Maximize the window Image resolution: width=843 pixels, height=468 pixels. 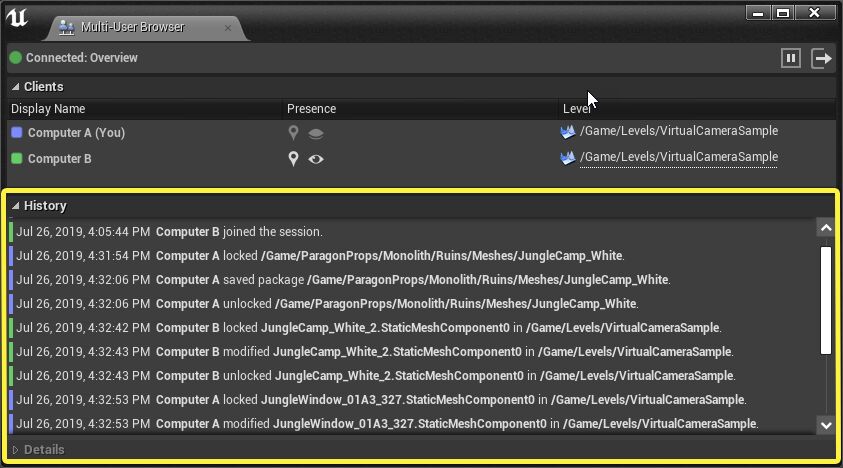783,13
